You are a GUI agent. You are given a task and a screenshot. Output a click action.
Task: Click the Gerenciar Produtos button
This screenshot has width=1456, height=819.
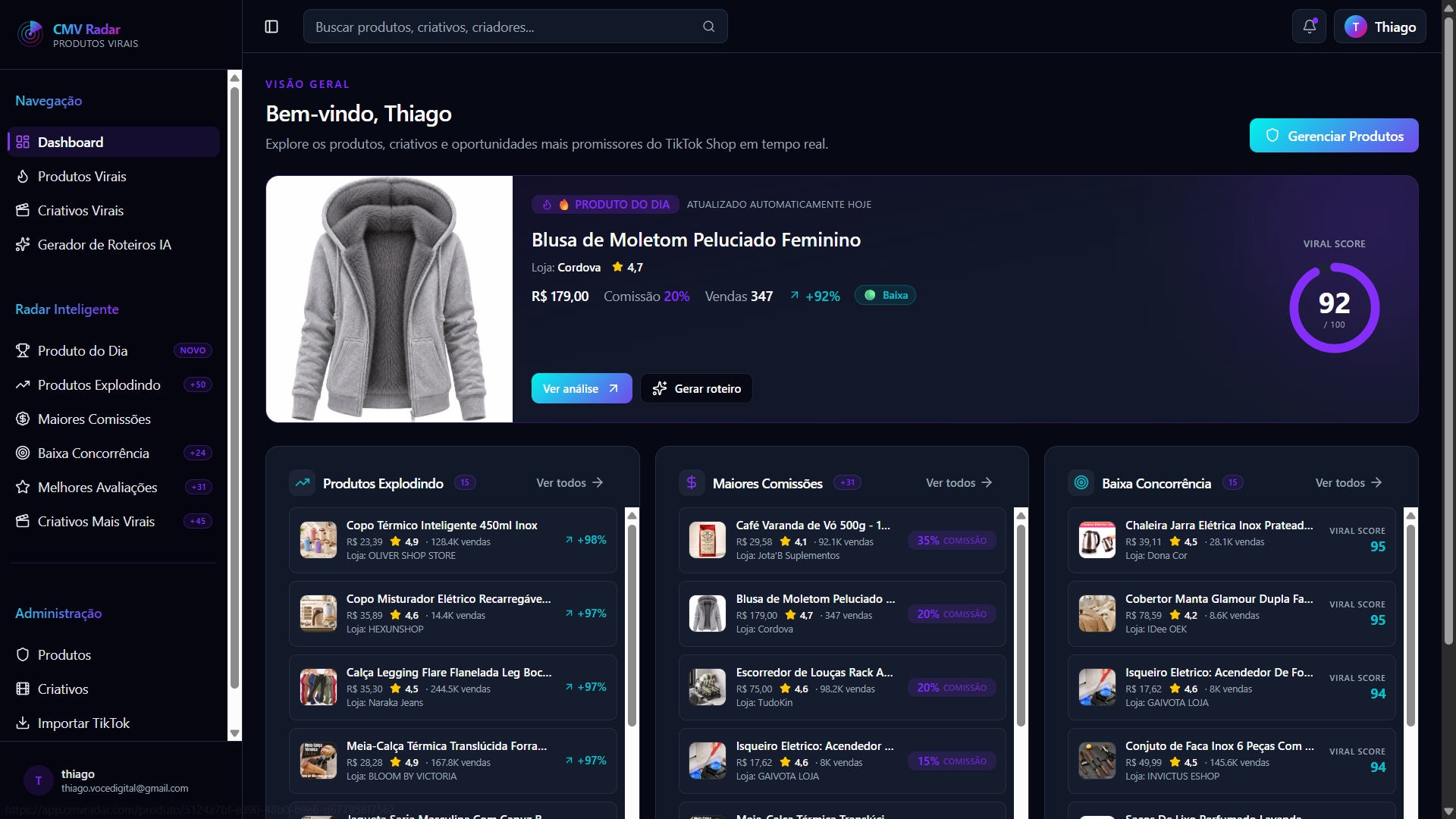tap(1334, 136)
